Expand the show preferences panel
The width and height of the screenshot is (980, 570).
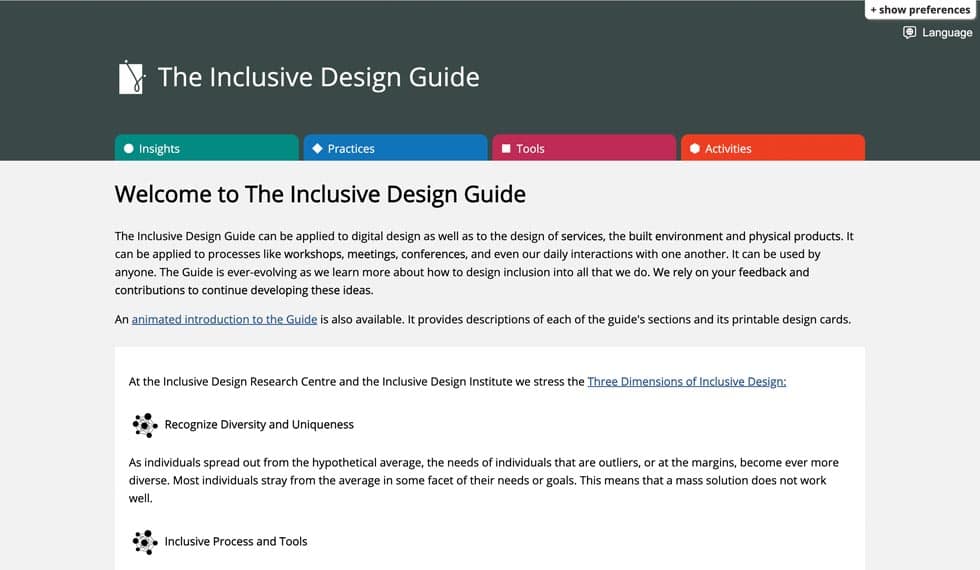(x=920, y=10)
